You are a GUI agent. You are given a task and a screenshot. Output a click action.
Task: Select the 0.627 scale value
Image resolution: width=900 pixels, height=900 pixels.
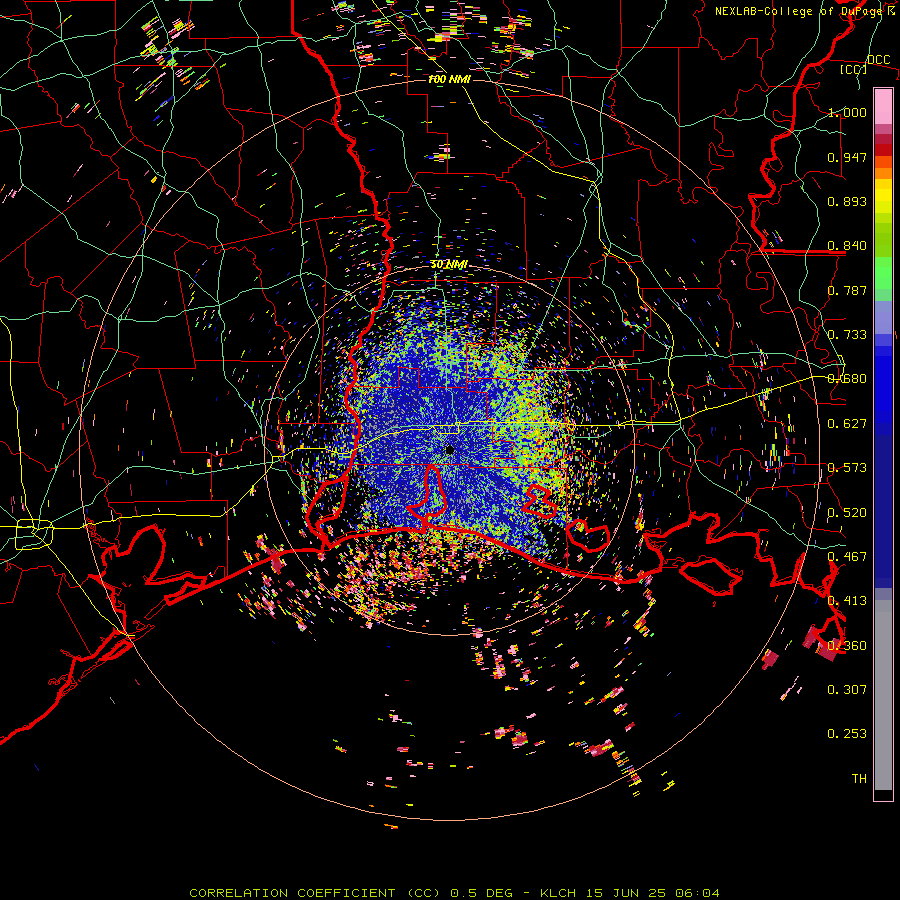tap(847, 424)
